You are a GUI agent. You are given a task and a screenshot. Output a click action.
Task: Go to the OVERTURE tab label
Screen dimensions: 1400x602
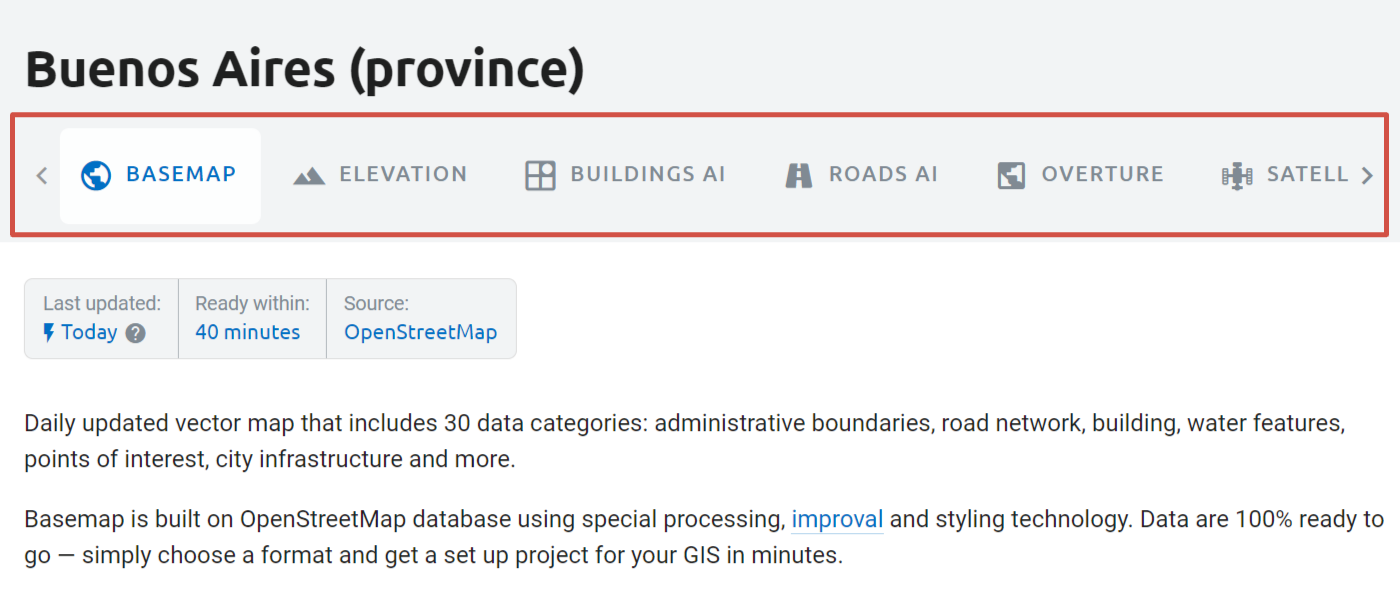point(1102,174)
